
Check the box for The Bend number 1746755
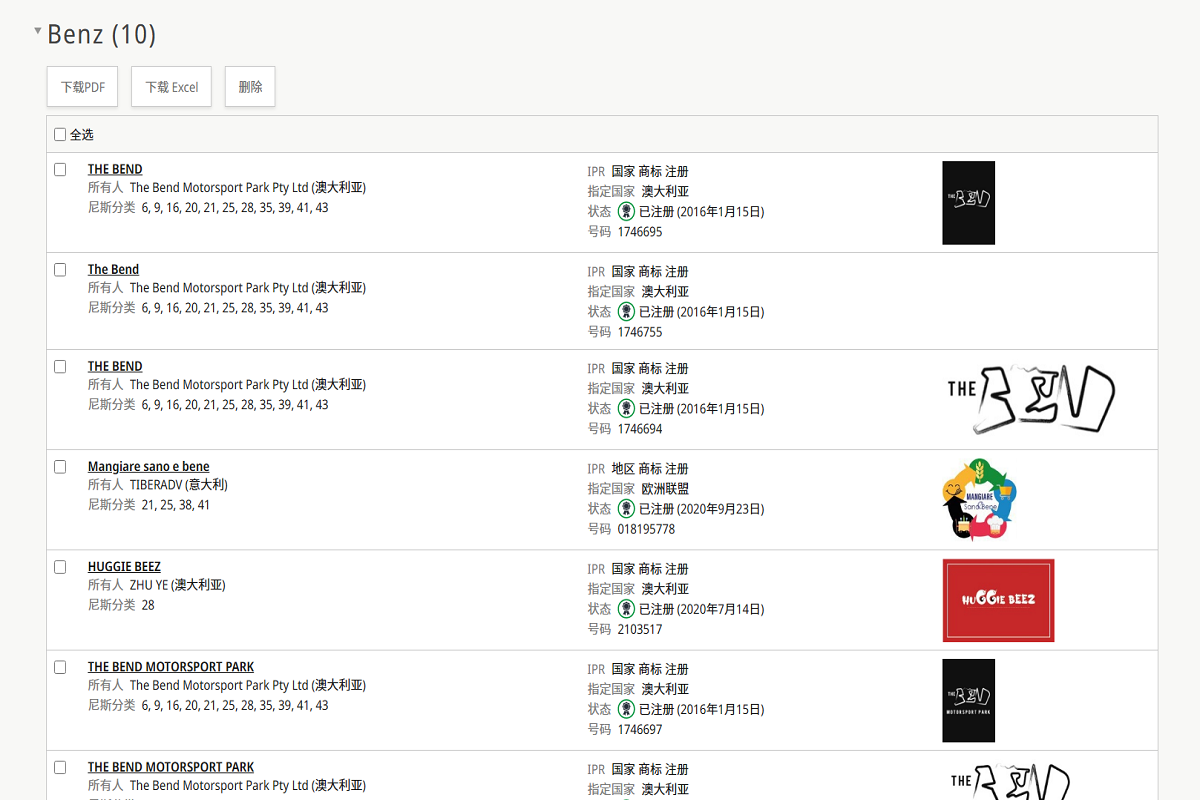coord(60,269)
